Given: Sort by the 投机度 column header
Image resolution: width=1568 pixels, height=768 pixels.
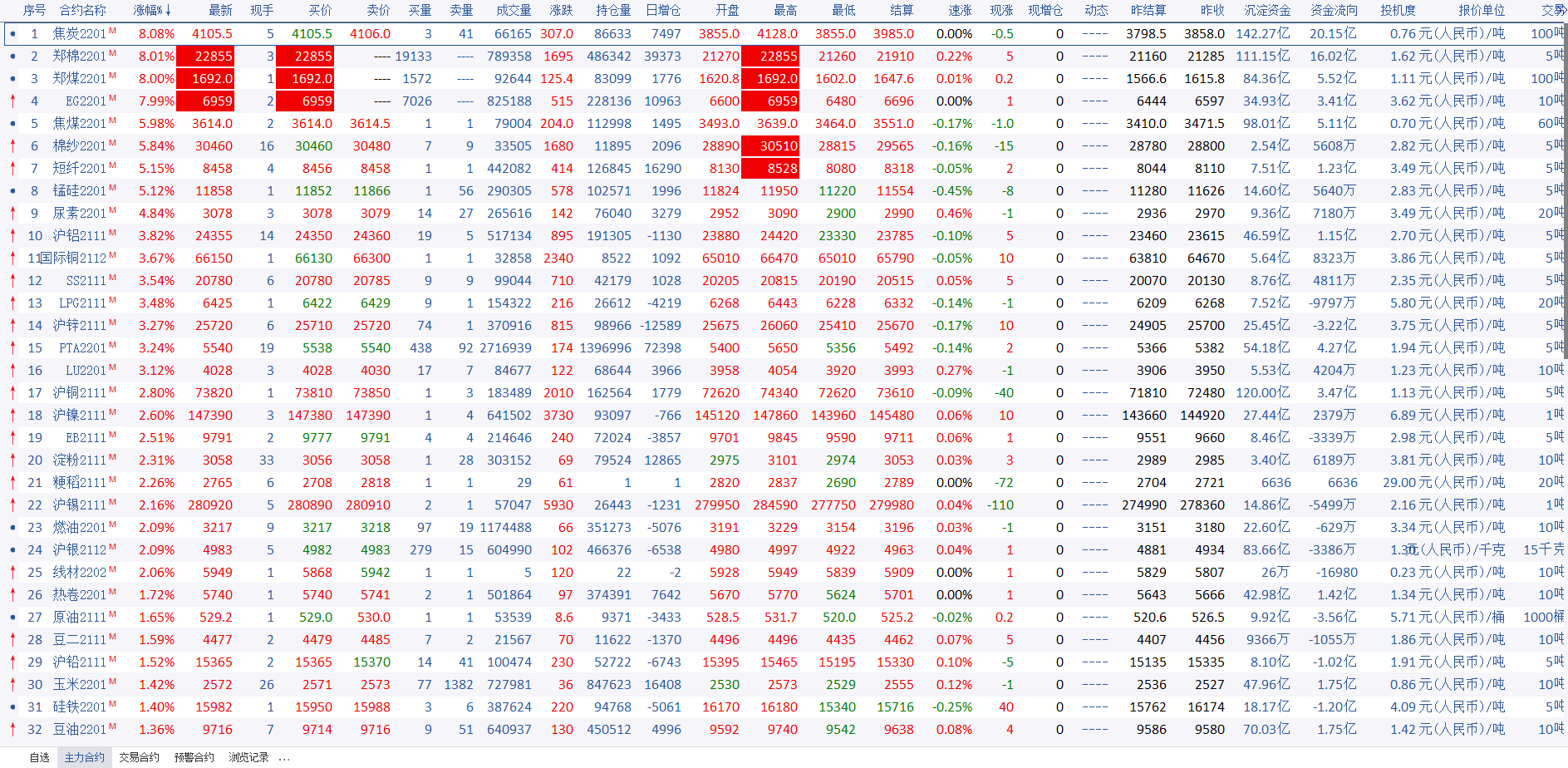Looking at the screenshot, I should pyautogui.click(x=1398, y=10).
